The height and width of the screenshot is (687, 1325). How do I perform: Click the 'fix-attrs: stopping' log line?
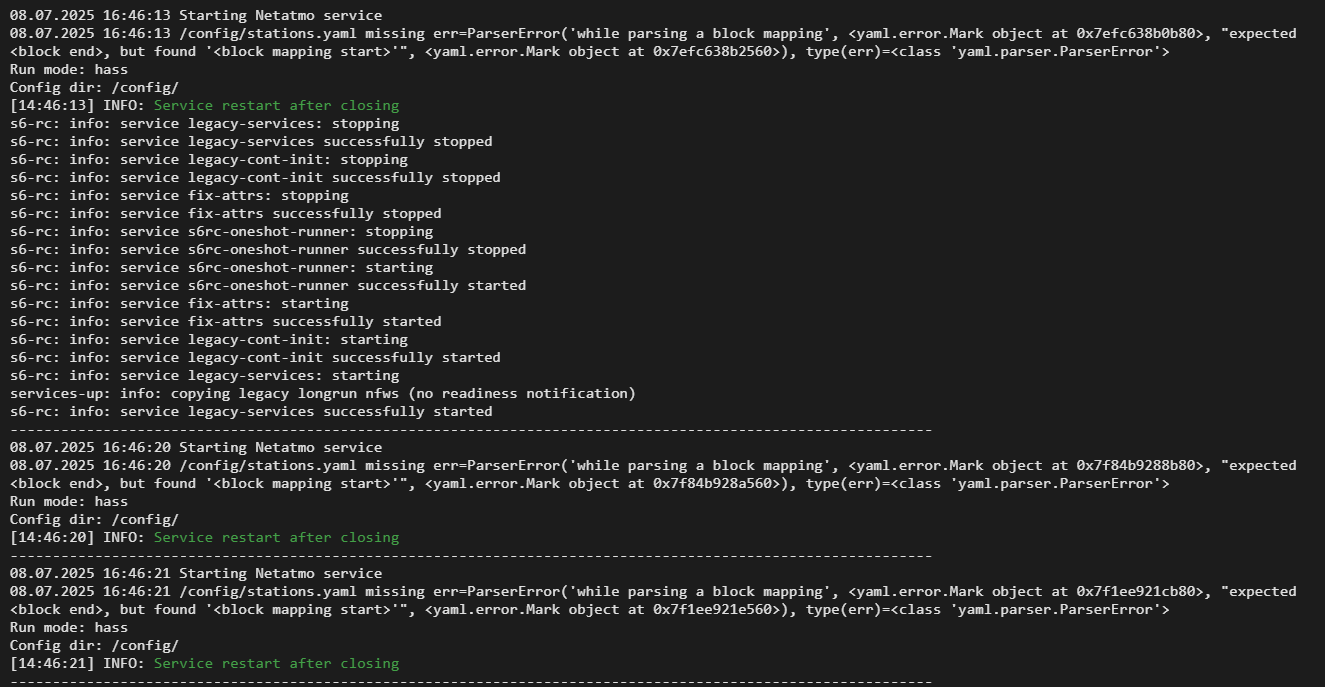[x=179, y=195]
